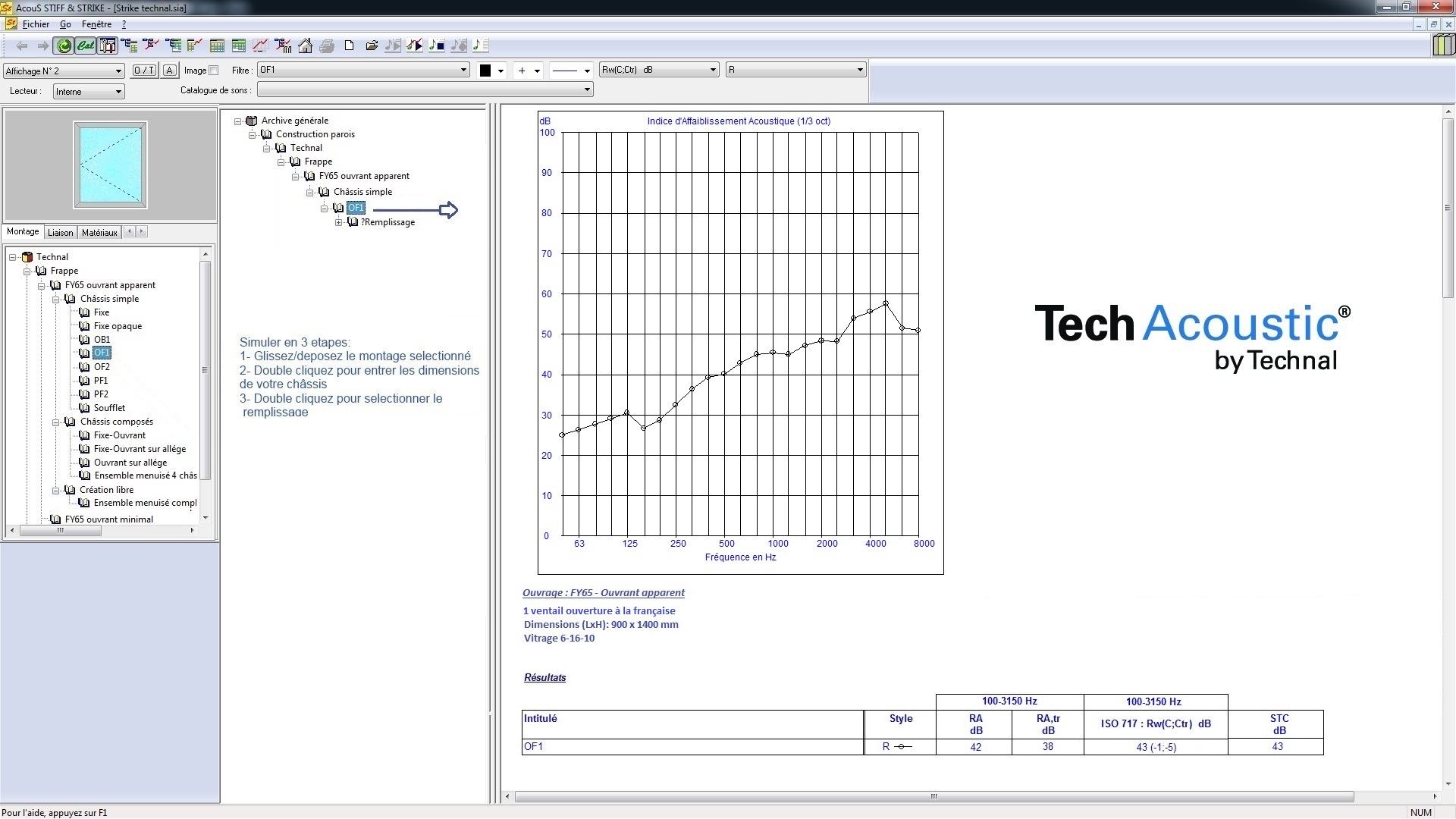Select the OF2 tree item
The image size is (1456, 819).
(x=102, y=367)
